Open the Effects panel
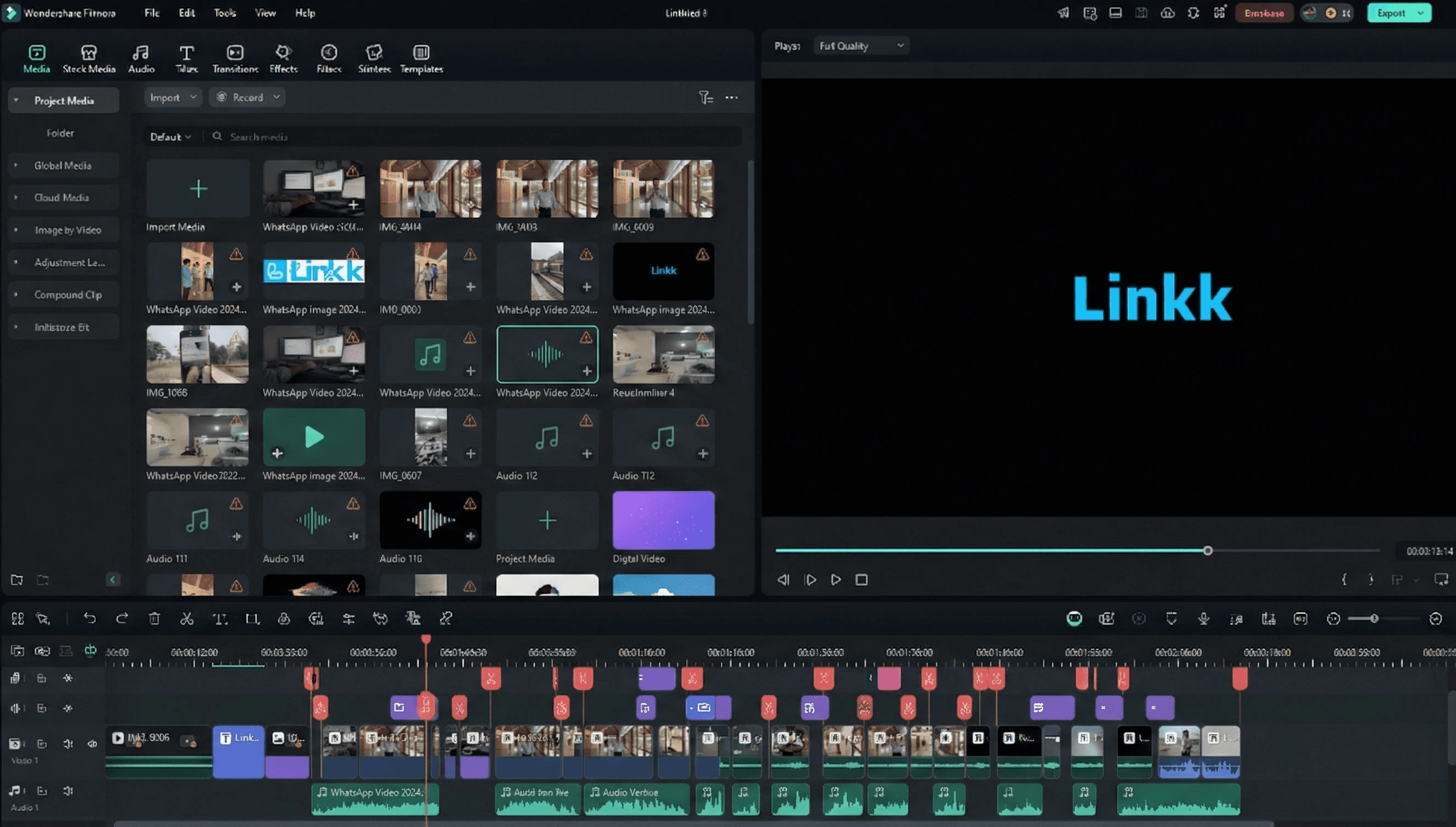The width and height of the screenshot is (1456, 827). pyautogui.click(x=283, y=59)
